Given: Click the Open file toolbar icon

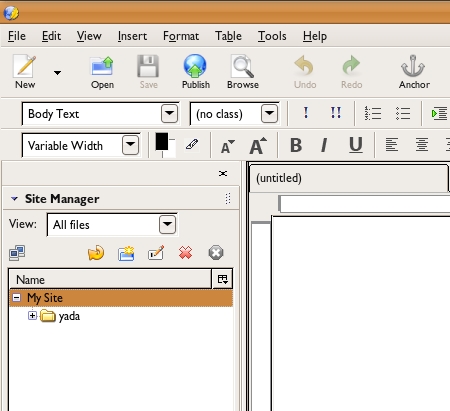Looking at the screenshot, I should pyautogui.click(x=102, y=72).
